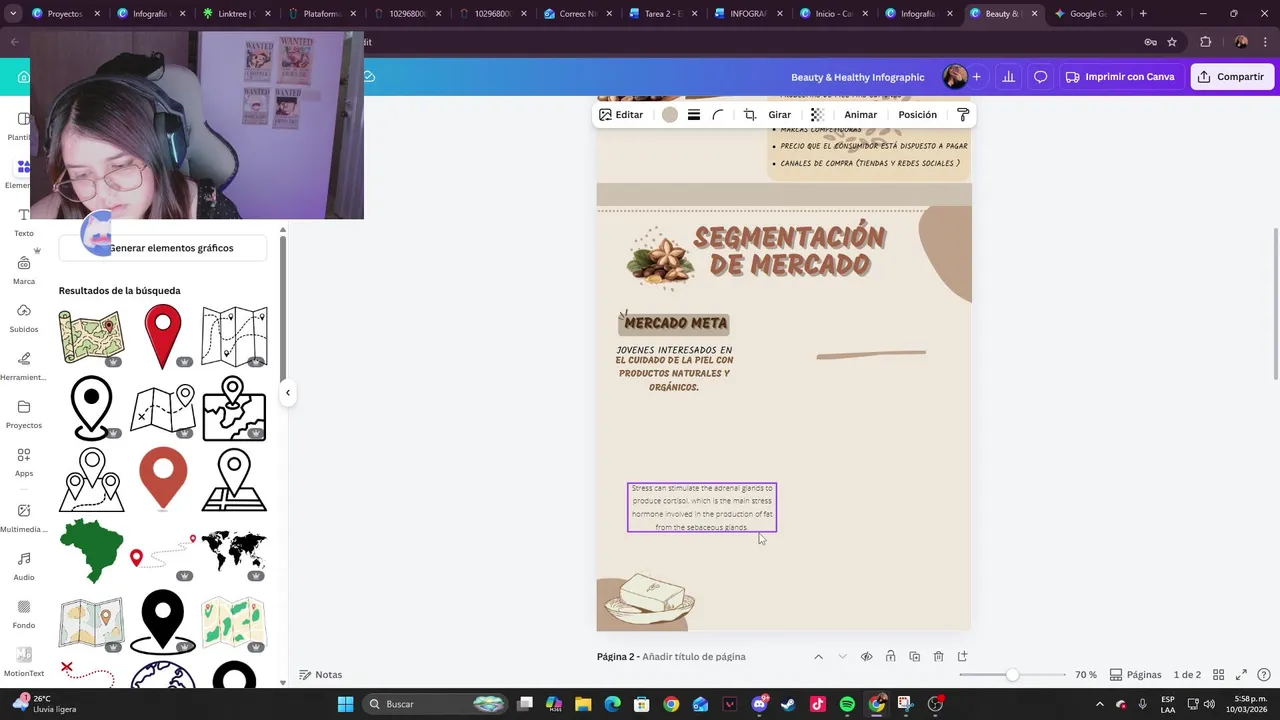Move page down with the chevron arrow
This screenshot has height=720, width=1280.
point(842,657)
